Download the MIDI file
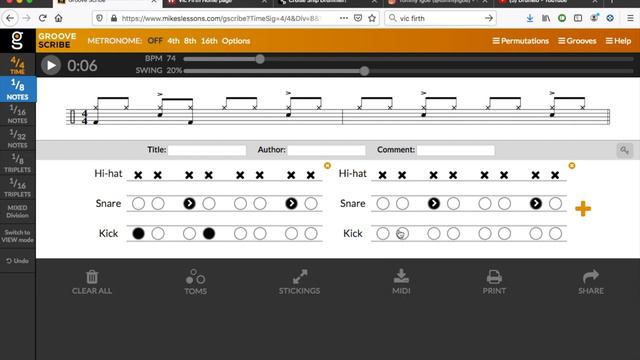 pos(401,282)
